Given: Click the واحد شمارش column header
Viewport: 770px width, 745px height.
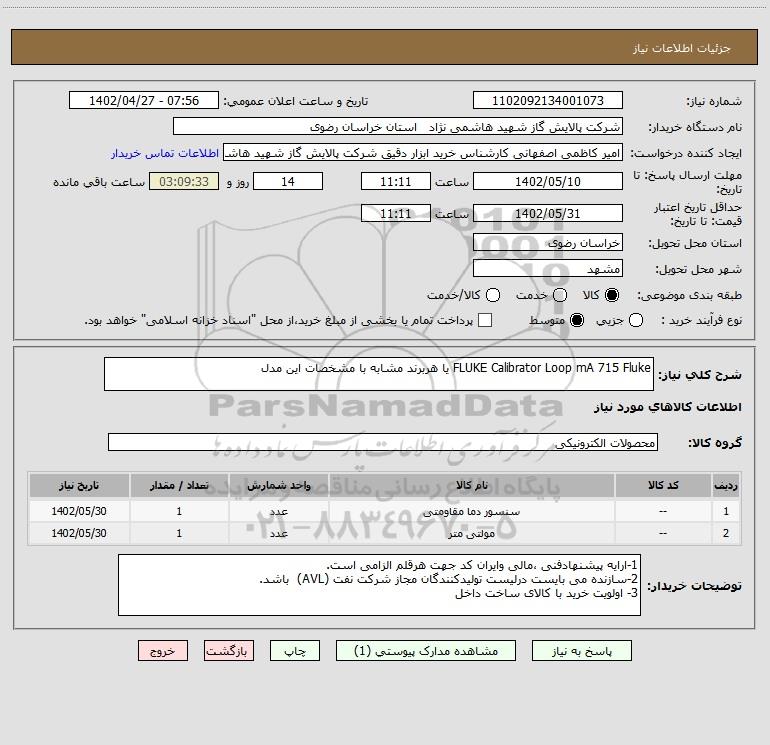Looking at the screenshot, I should pyautogui.click(x=278, y=485).
